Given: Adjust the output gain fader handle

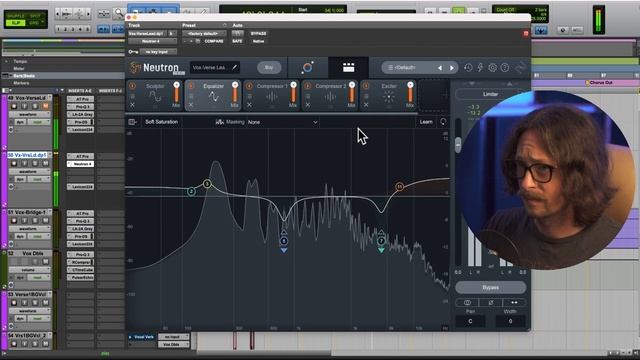Looking at the screenshot, I should point(458,144).
